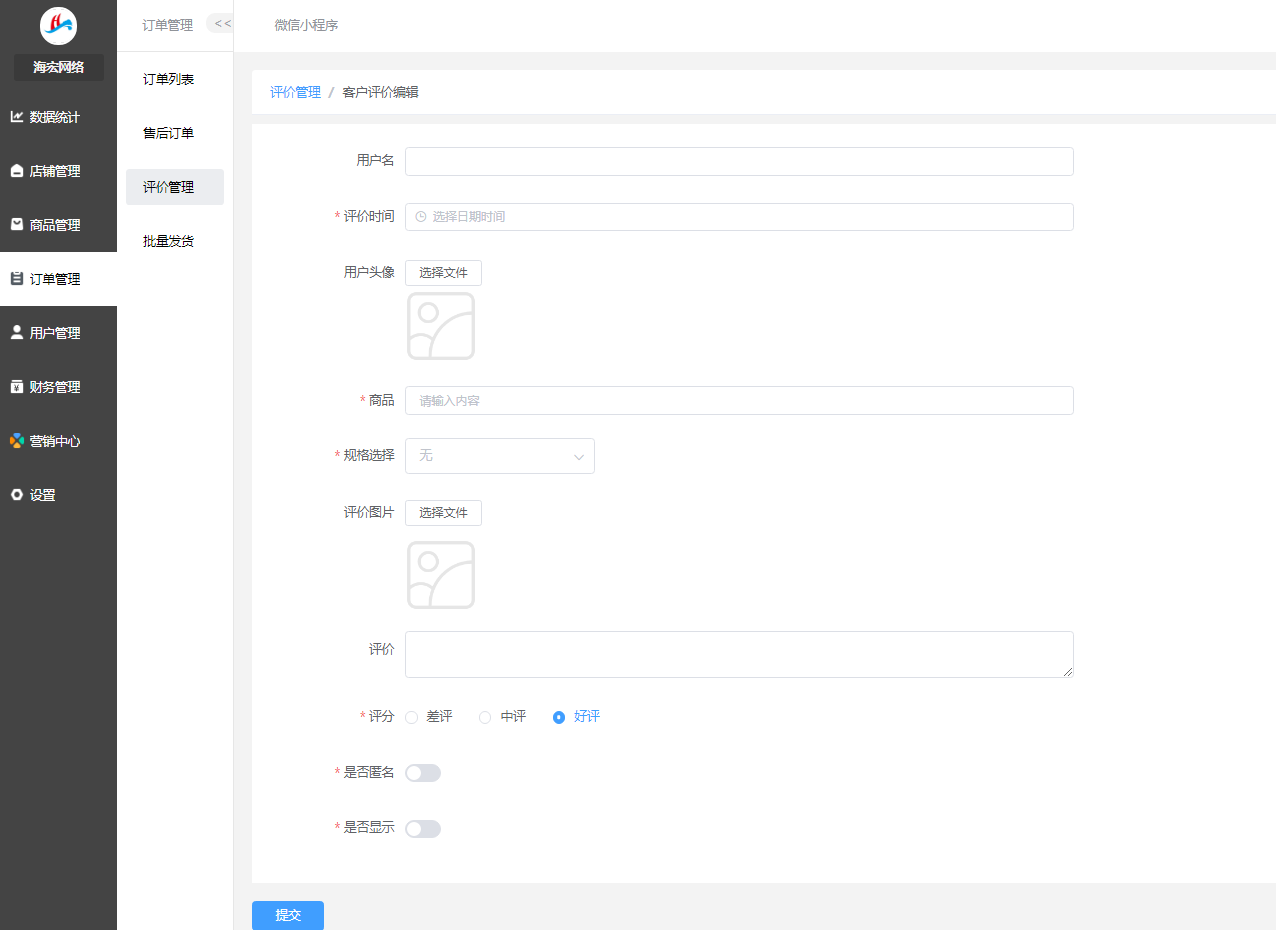1276x930 pixels.
Task: Click the 商品管理 bag icon
Action: point(17,225)
